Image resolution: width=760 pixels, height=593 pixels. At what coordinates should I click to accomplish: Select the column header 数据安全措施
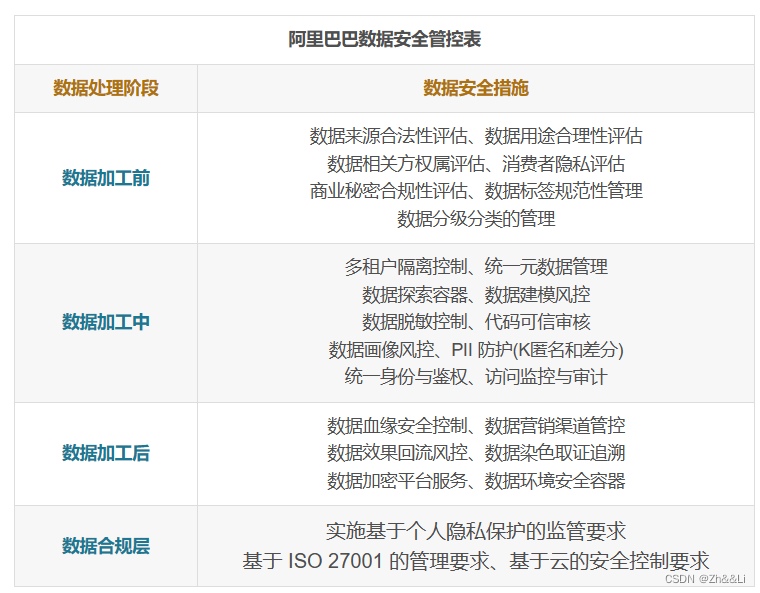476,88
